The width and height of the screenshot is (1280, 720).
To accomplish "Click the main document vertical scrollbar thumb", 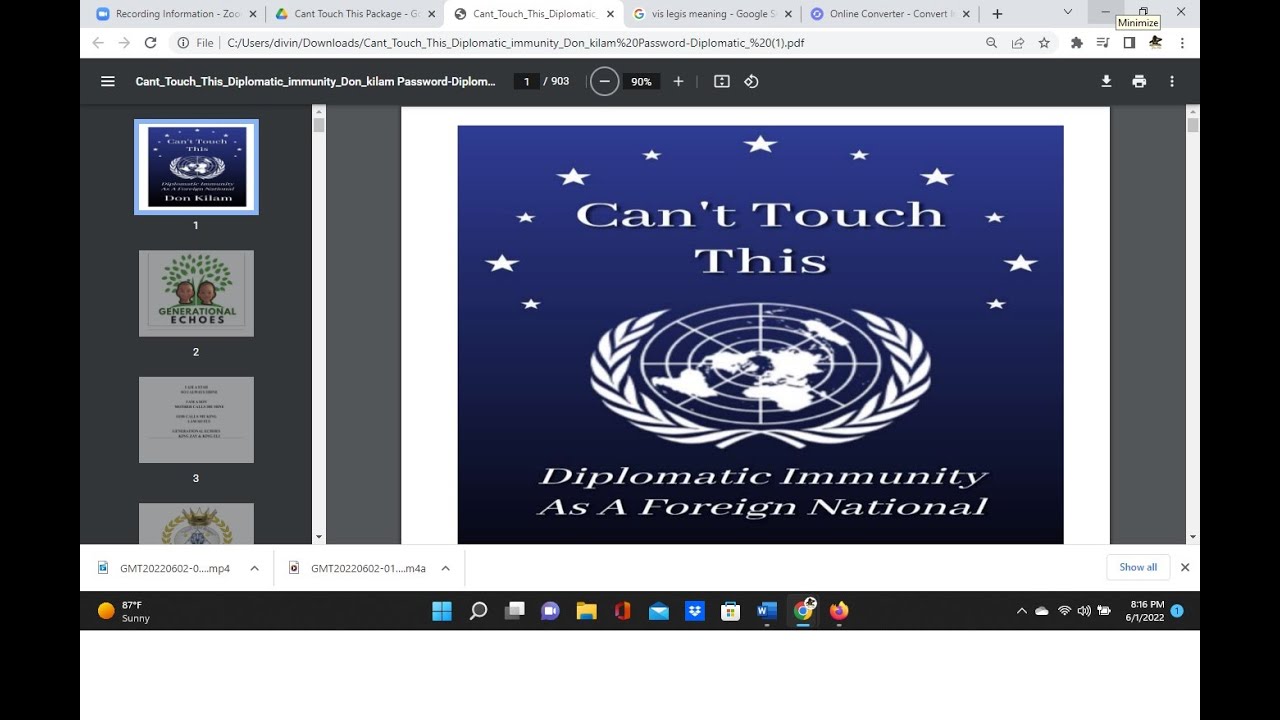I will click(1192, 125).
